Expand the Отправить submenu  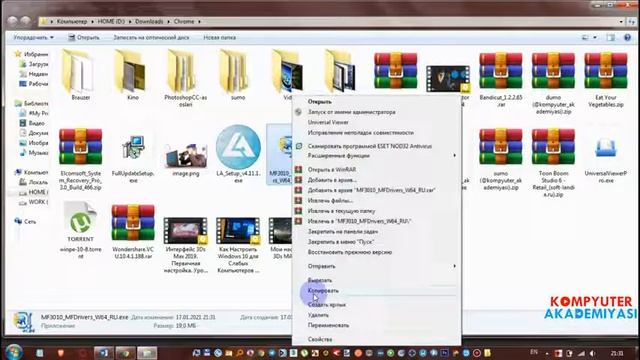tap(377, 266)
